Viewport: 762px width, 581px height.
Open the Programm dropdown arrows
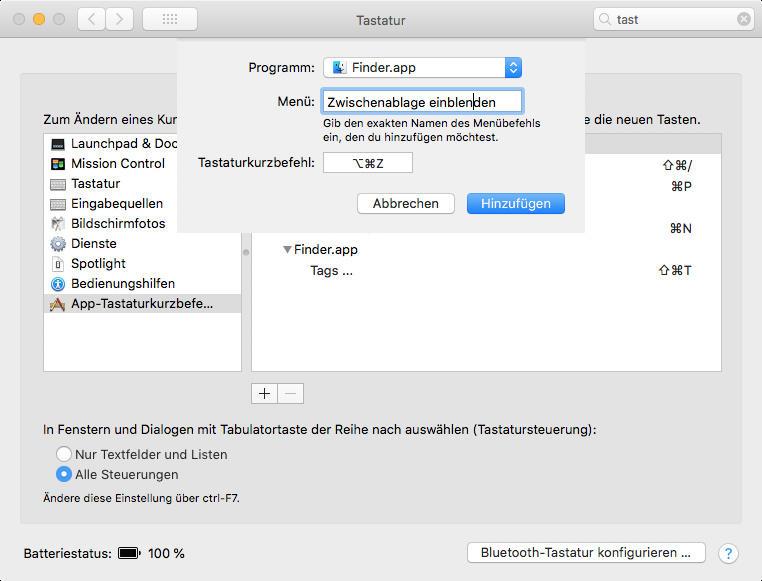(513, 68)
